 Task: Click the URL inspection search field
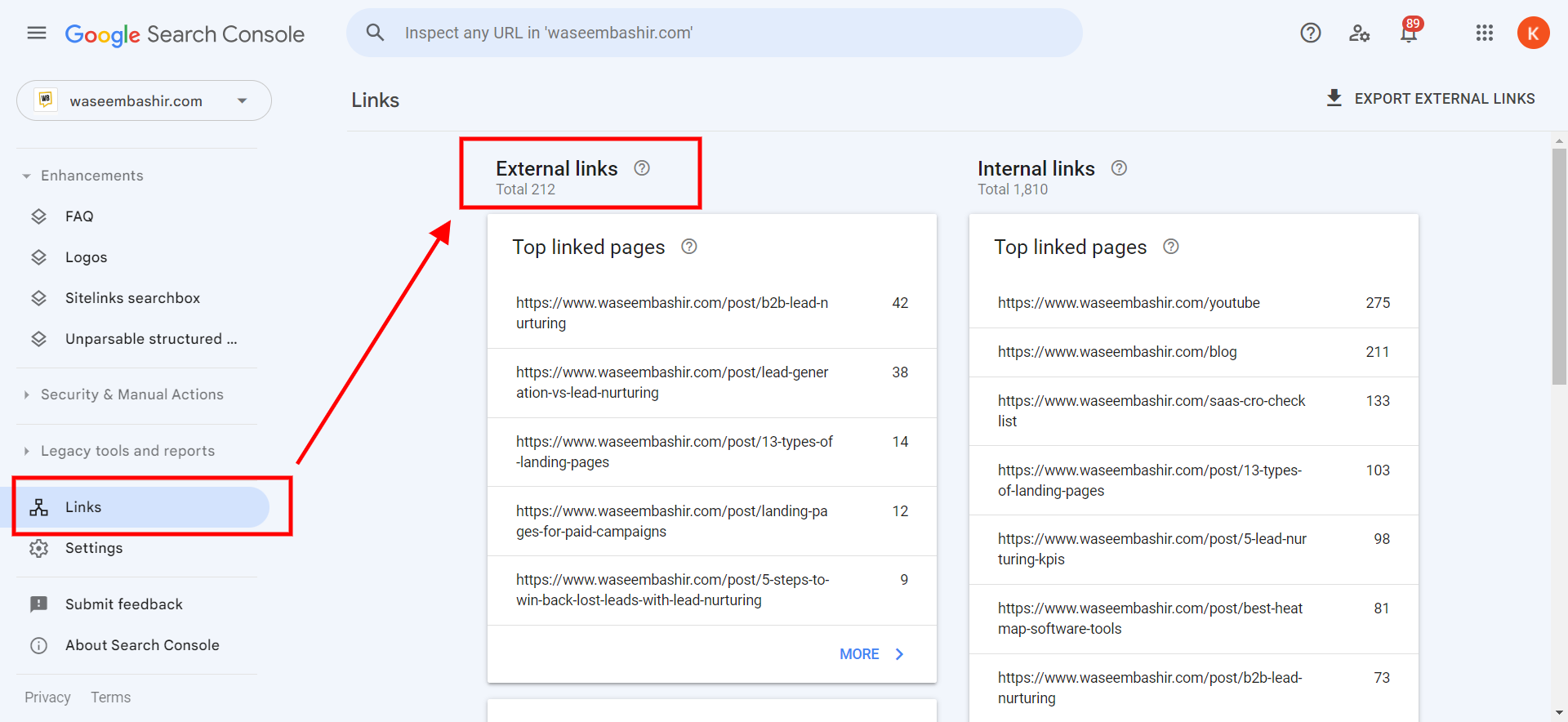point(715,33)
